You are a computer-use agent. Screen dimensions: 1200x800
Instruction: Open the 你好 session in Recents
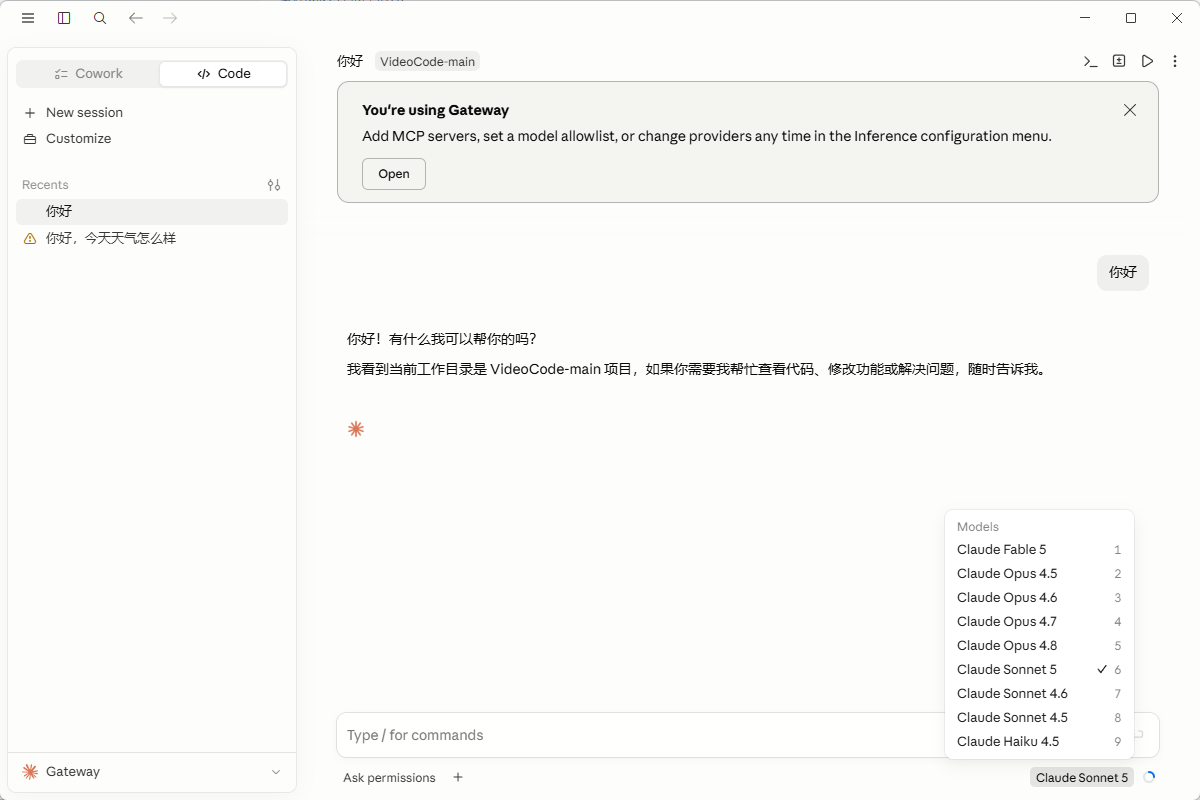tap(152, 211)
